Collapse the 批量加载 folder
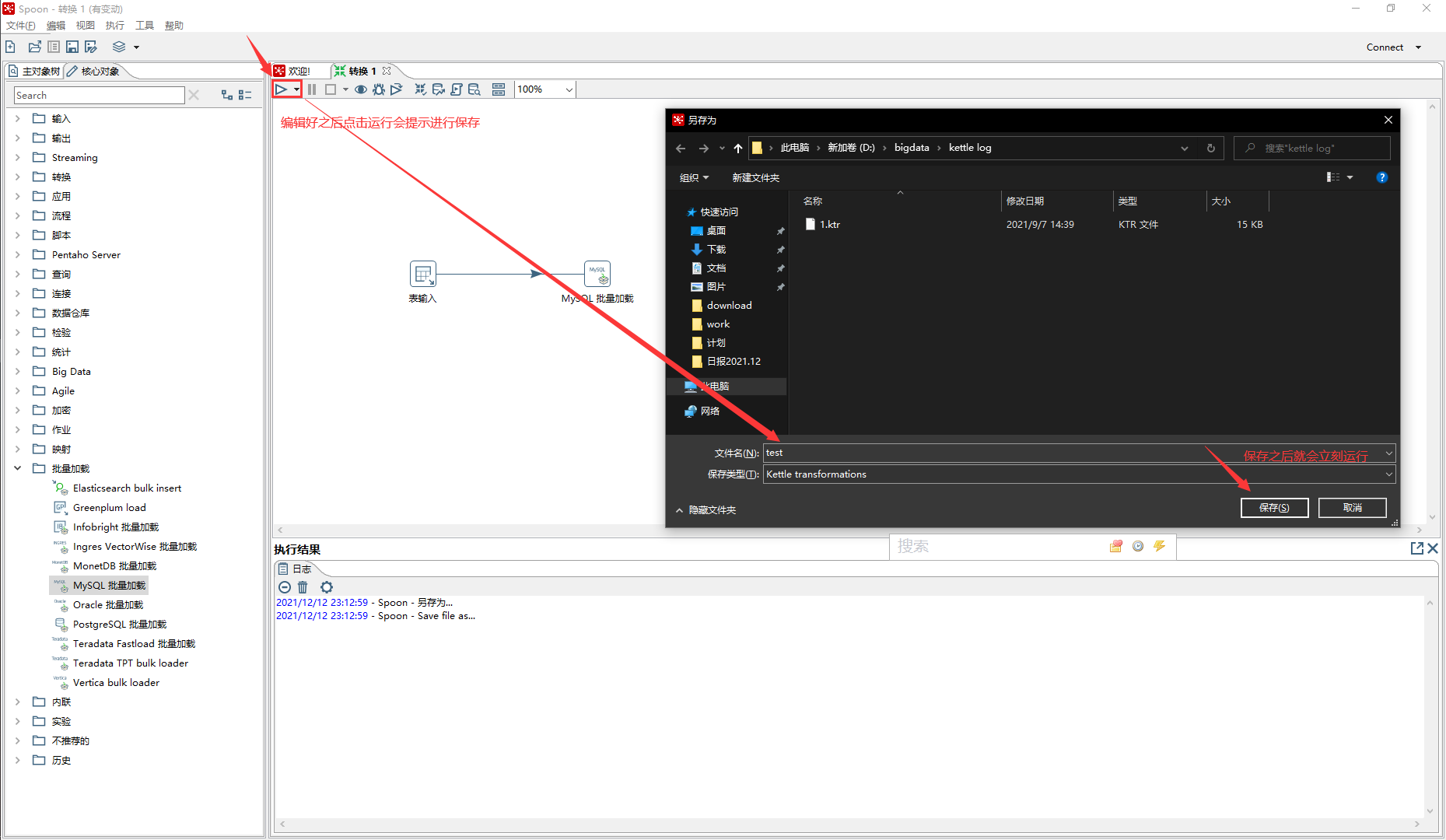 pyautogui.click(x=18, y=468)
